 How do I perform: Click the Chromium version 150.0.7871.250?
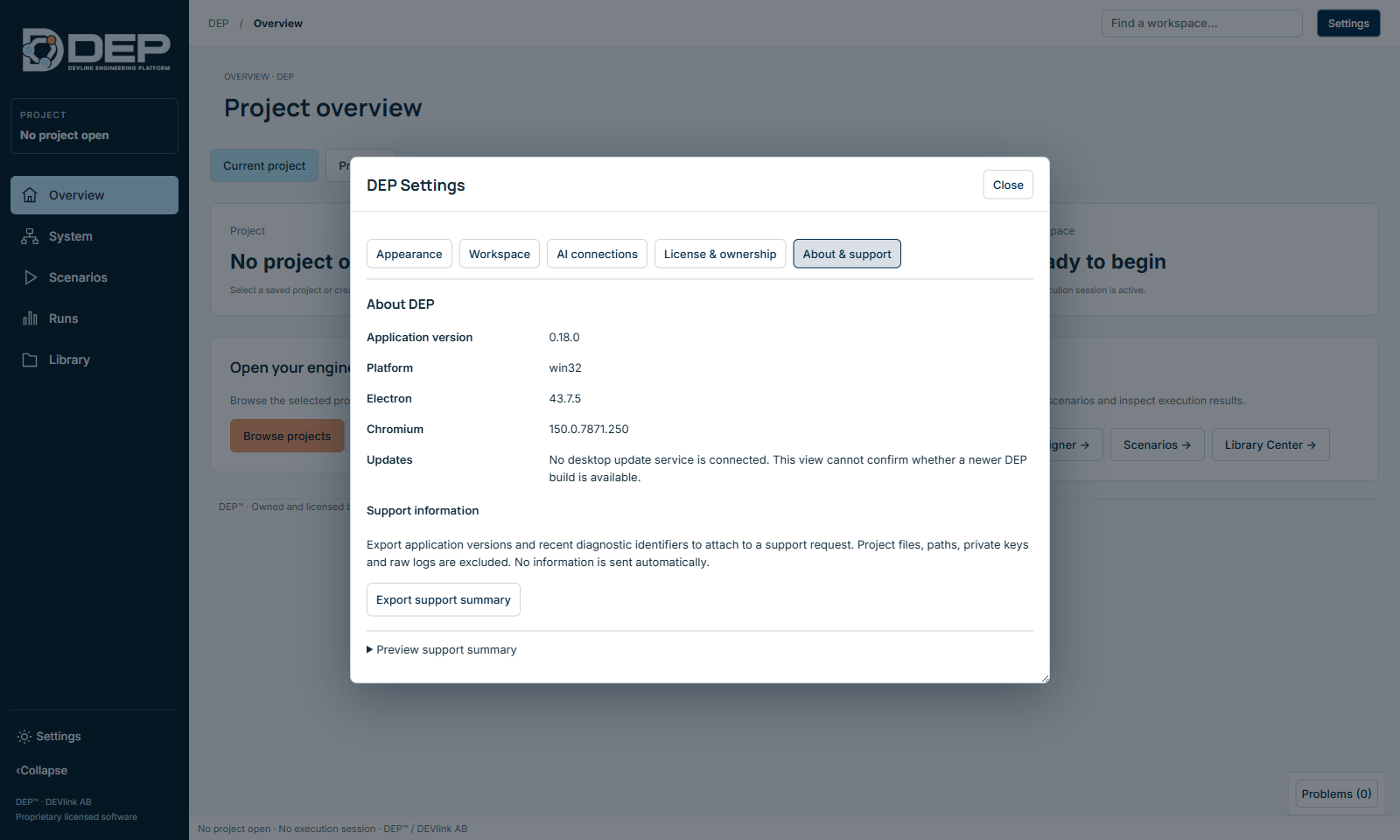pyautogui.click(x=589, y=429)
